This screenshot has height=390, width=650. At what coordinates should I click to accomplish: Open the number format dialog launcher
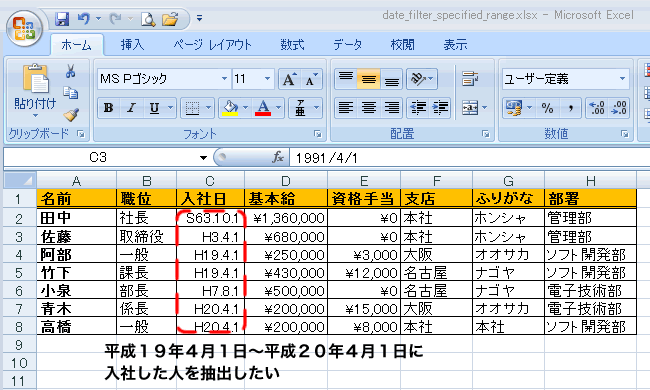[624, 134]
